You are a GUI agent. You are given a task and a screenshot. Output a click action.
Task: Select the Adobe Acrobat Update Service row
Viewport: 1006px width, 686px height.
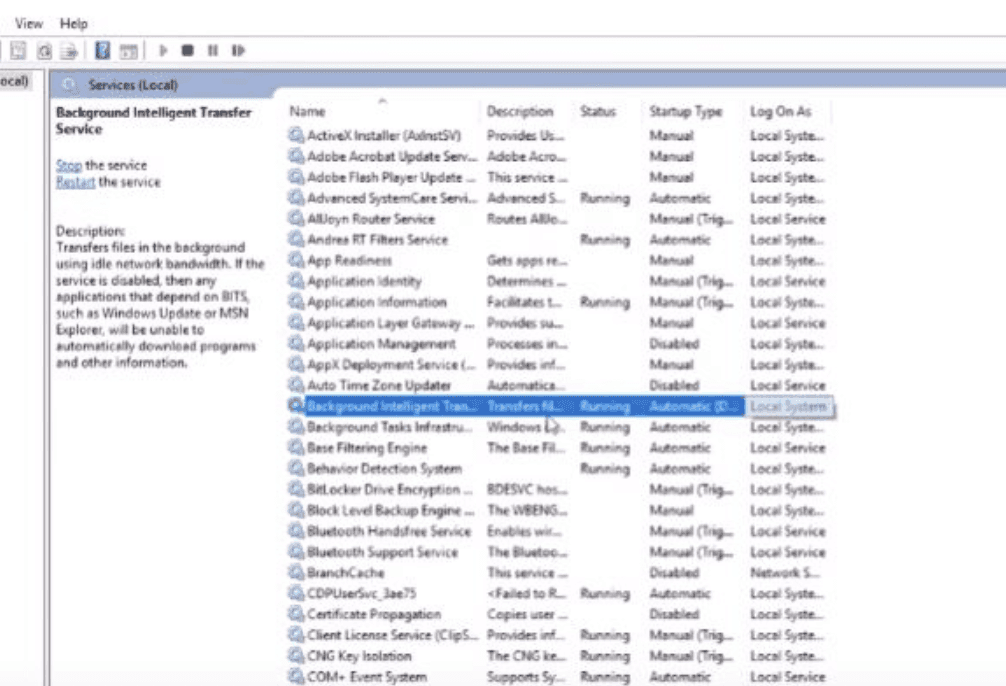pos(559,156)
